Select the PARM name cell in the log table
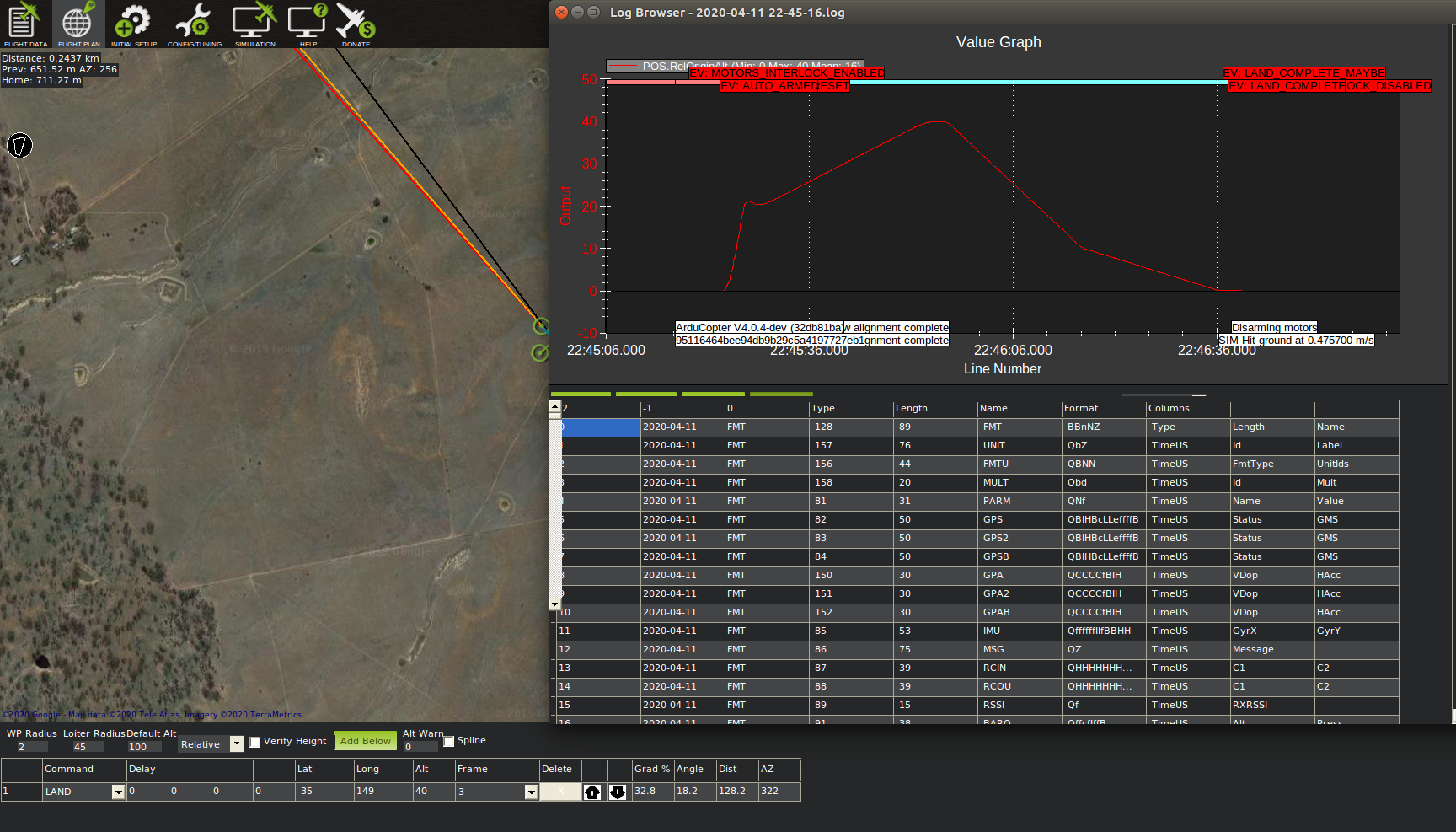The image size is (1456, 832). click(x=1020, y=502)
